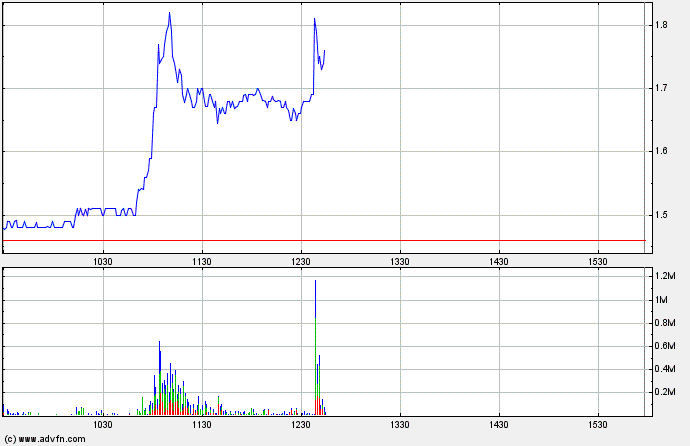Image resolution: width=690 pixels, height=446 pixels.
Task: Click the 1.6 price axis label
Action: [x=661, y=152]
